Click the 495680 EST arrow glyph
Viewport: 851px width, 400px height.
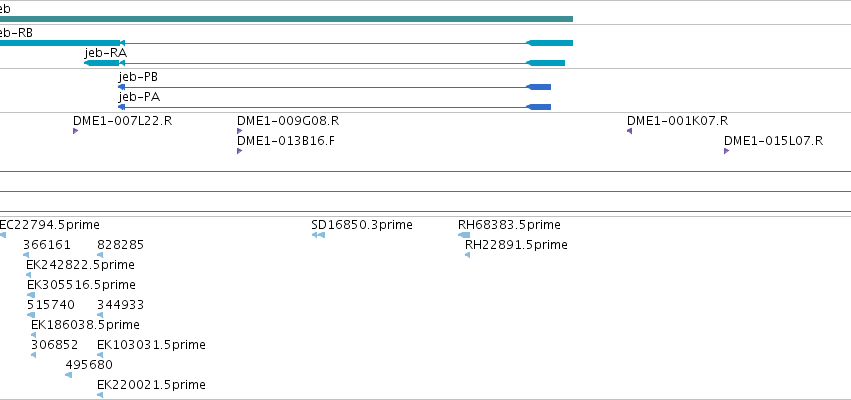[x=68, y=375]
